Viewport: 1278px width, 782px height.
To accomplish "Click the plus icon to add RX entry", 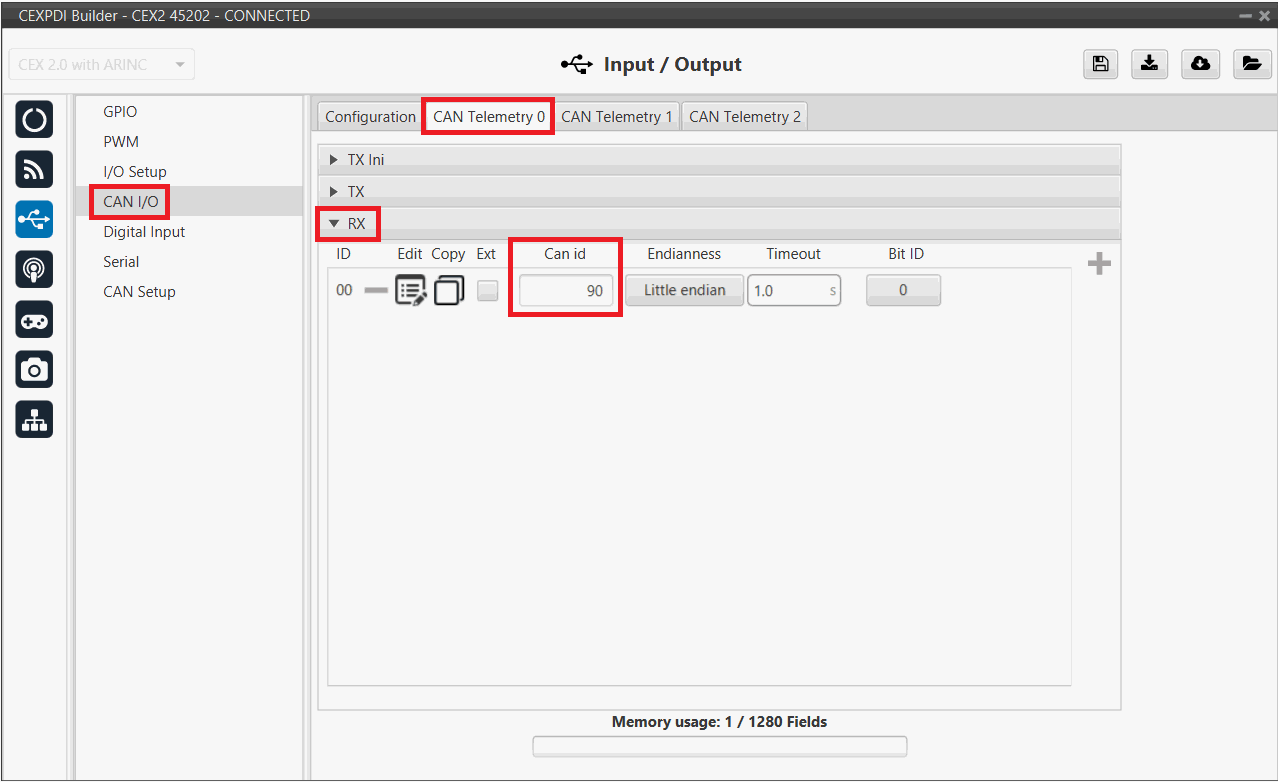I will [x=1099, y=264].
